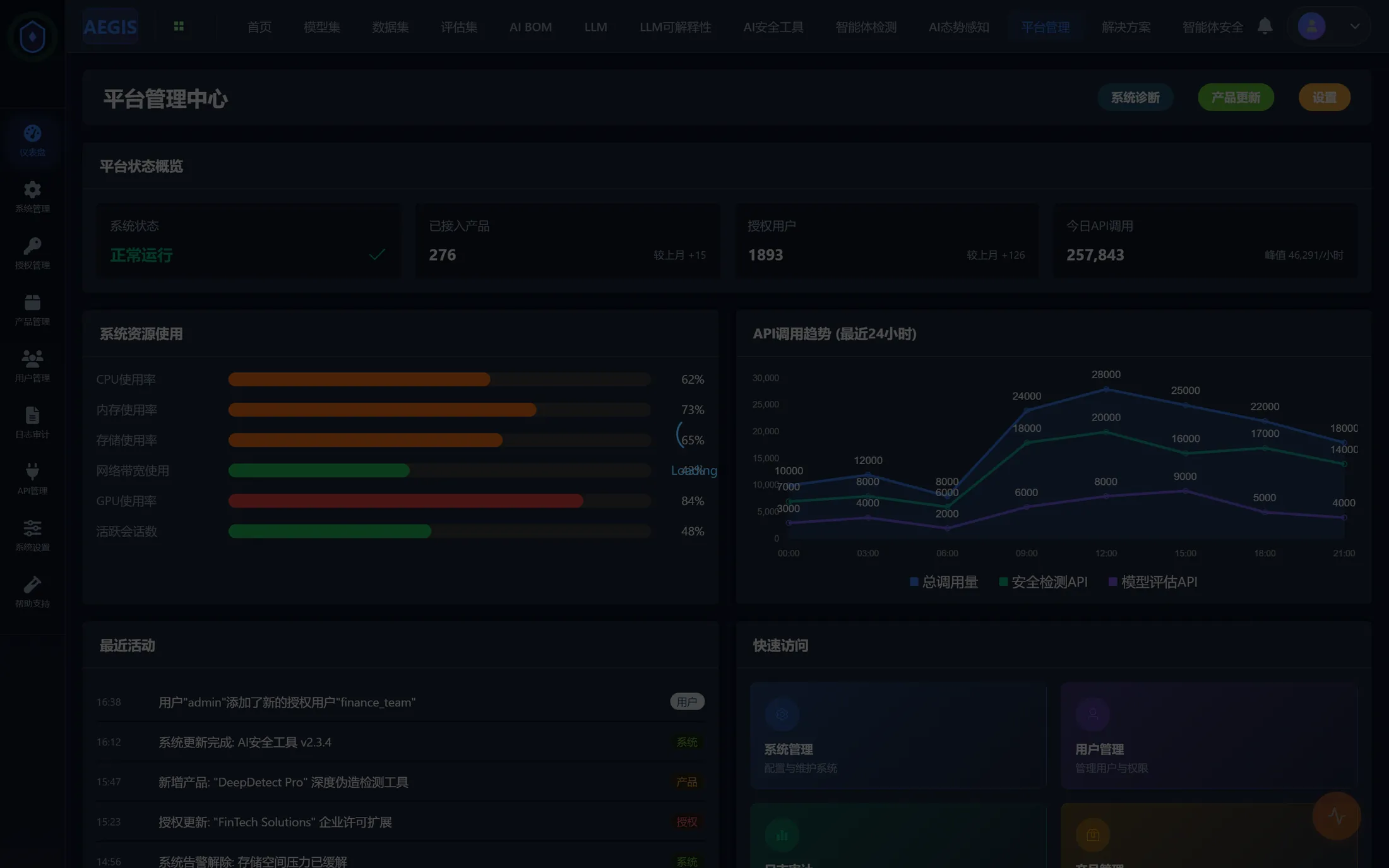
Task: Open 系统设置 sliders icon in sidebar
Action: click(x=32, y=528)
